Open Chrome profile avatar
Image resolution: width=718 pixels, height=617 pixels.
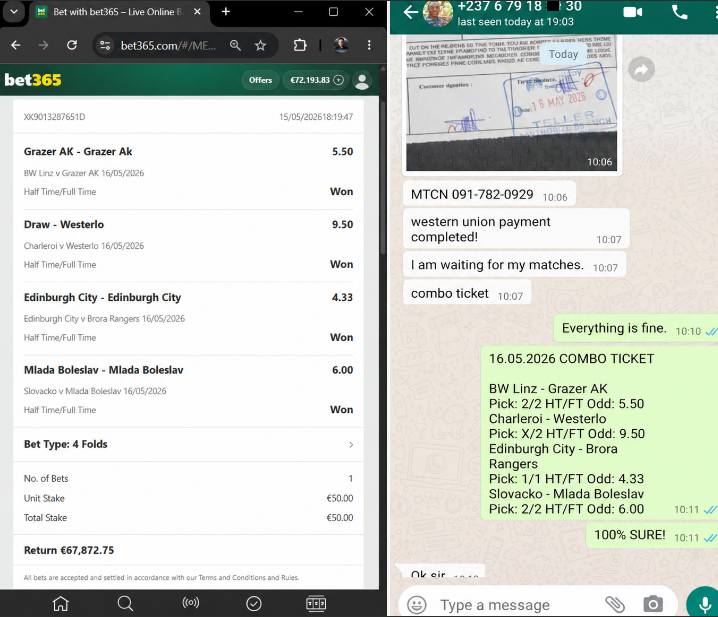point(341,45)
